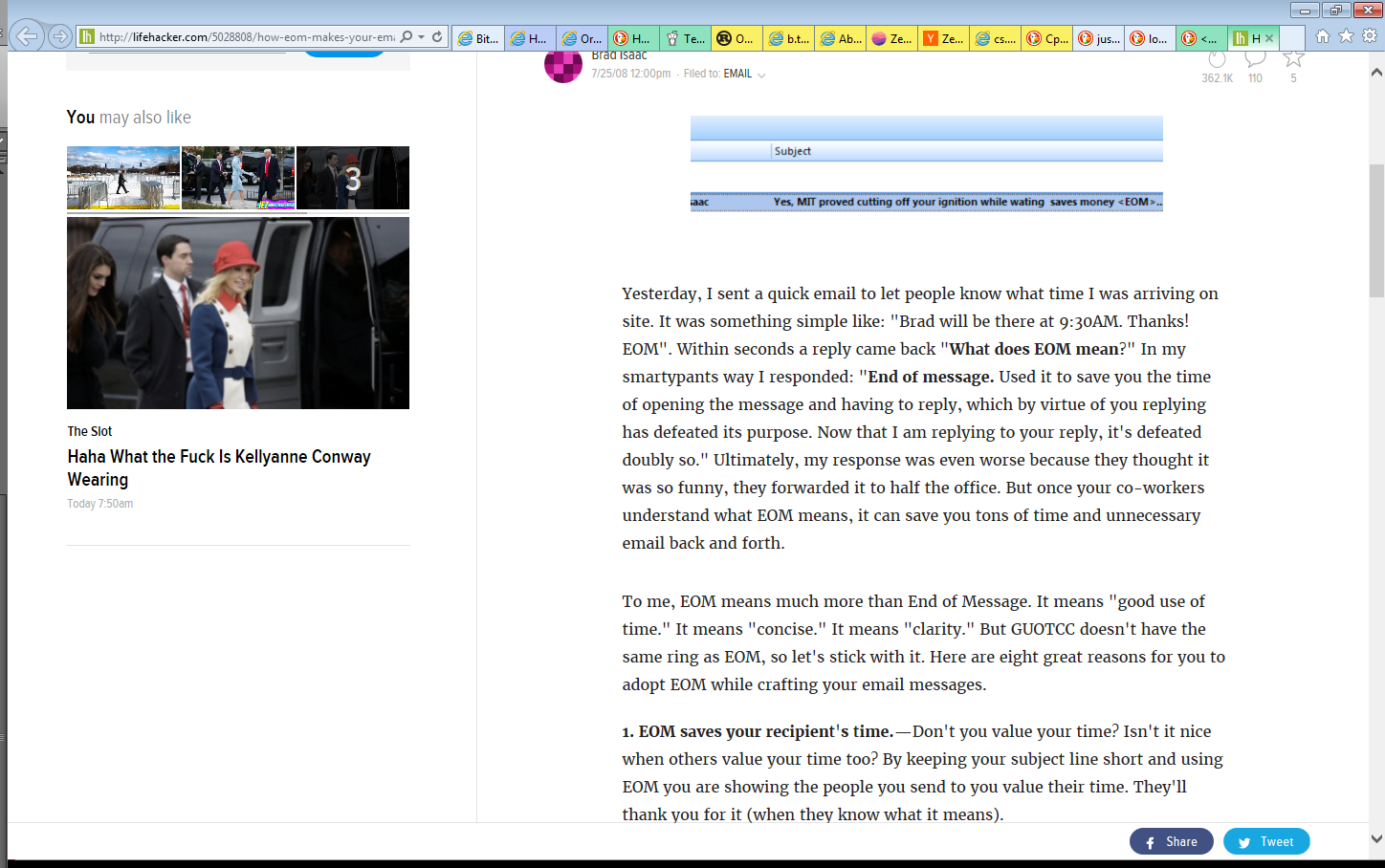Open the 'Haha What the Fuck' headline
The width and height of the screenshot is (1385, 868).
219,468
